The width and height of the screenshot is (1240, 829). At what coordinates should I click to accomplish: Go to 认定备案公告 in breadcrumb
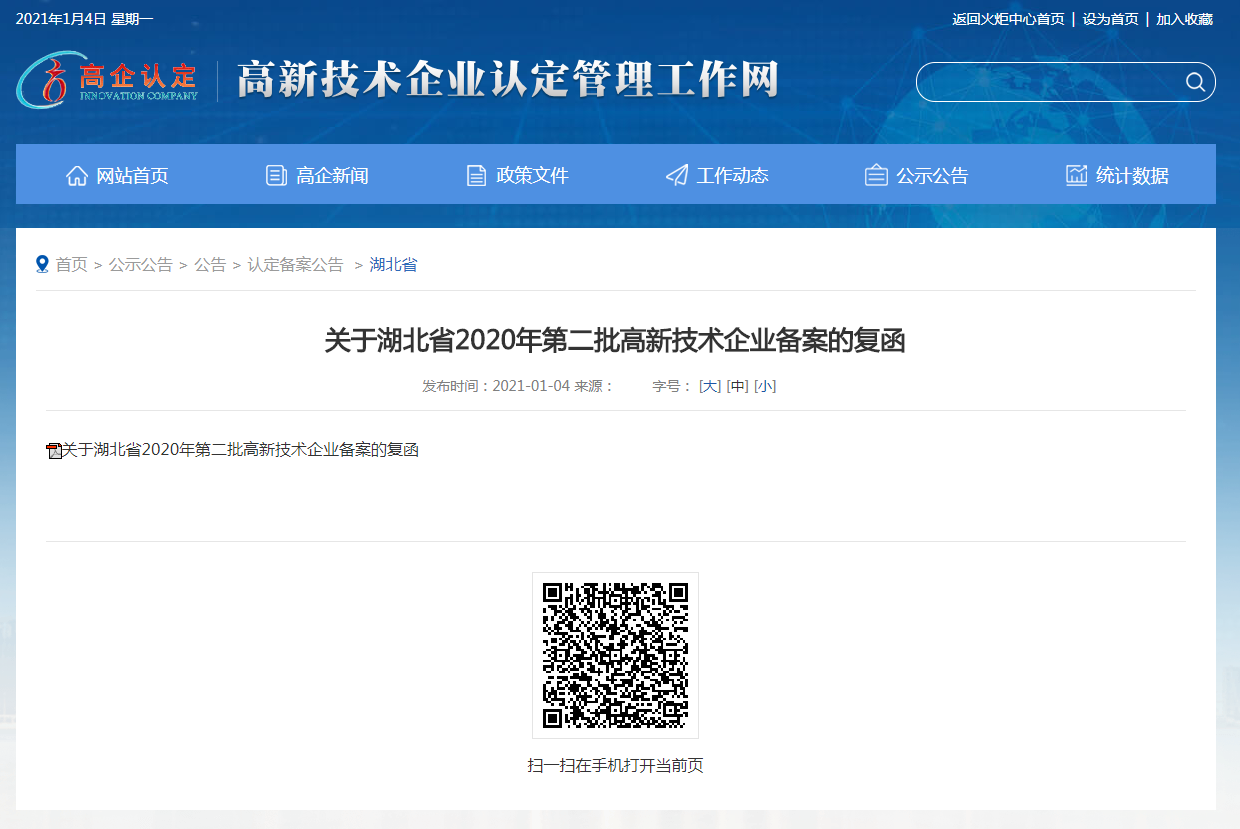[x=295, y=265]
